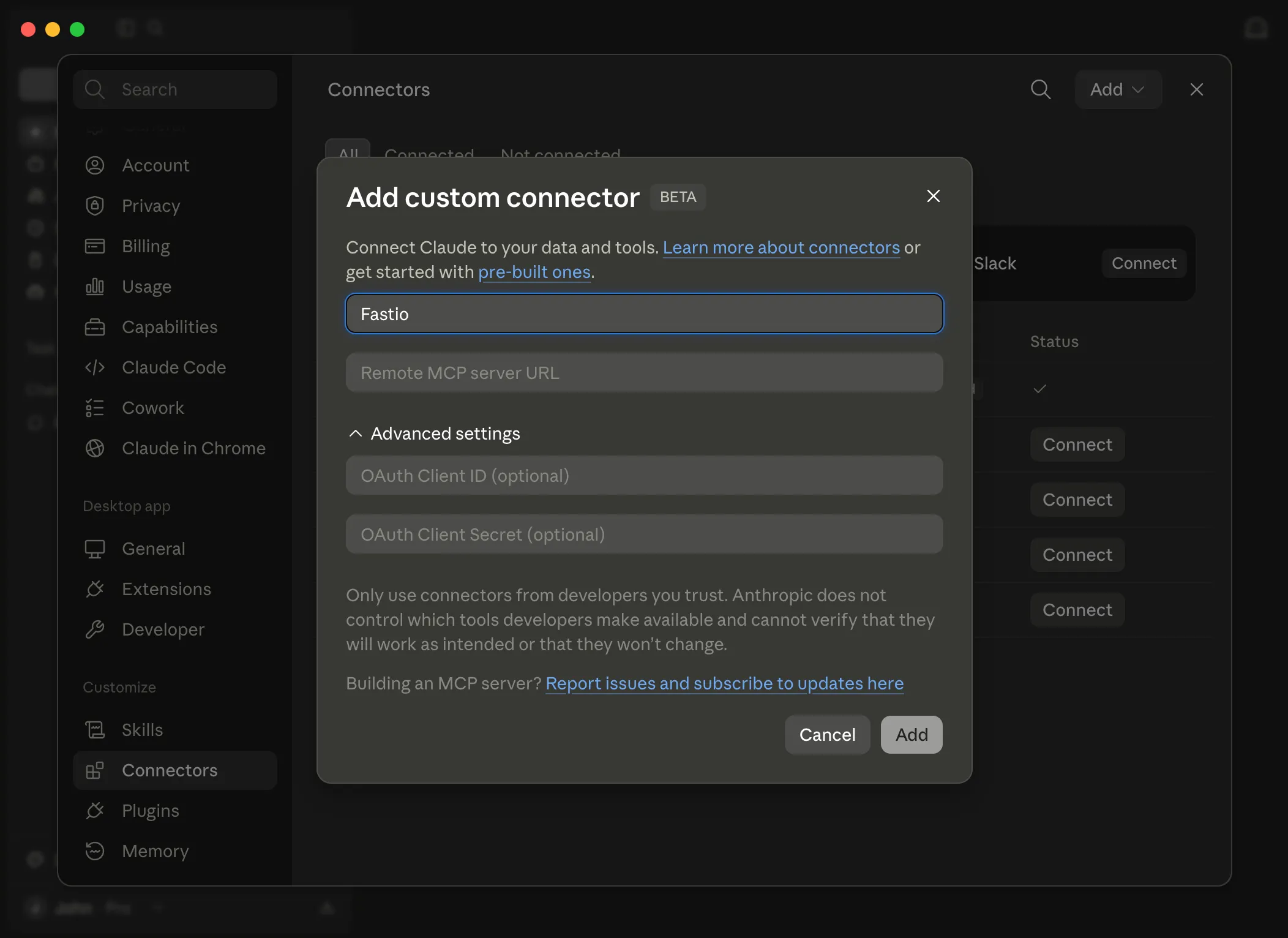Close the Add custom connector dialog

(933, 196)
